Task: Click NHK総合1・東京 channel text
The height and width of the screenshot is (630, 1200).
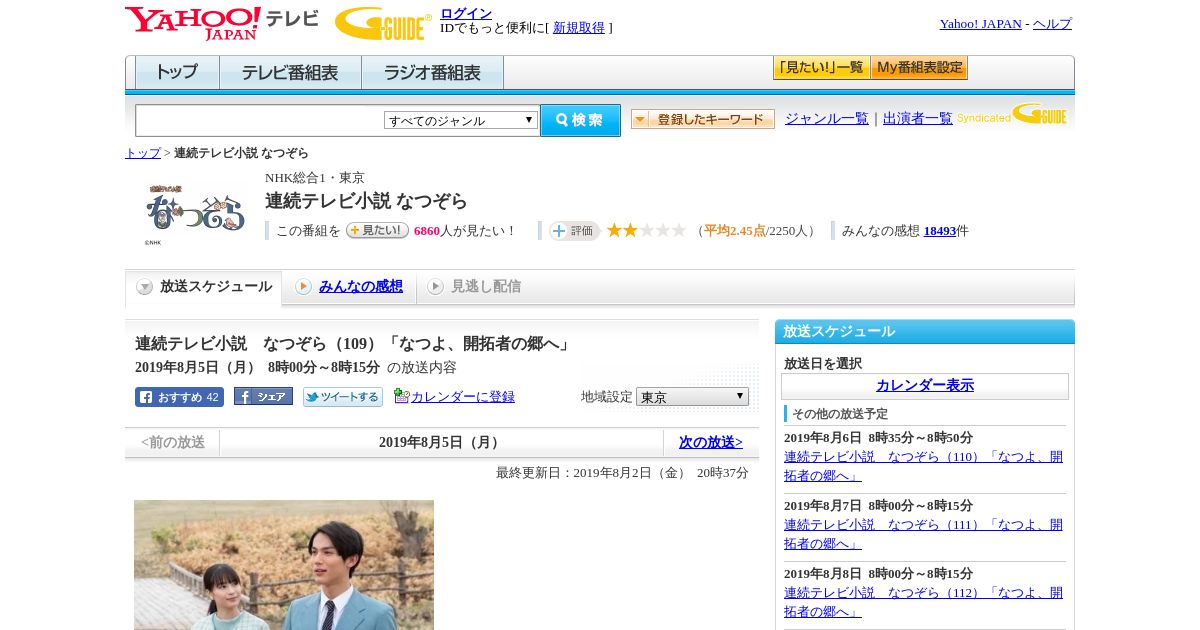Action: click(x=315, y=178)
